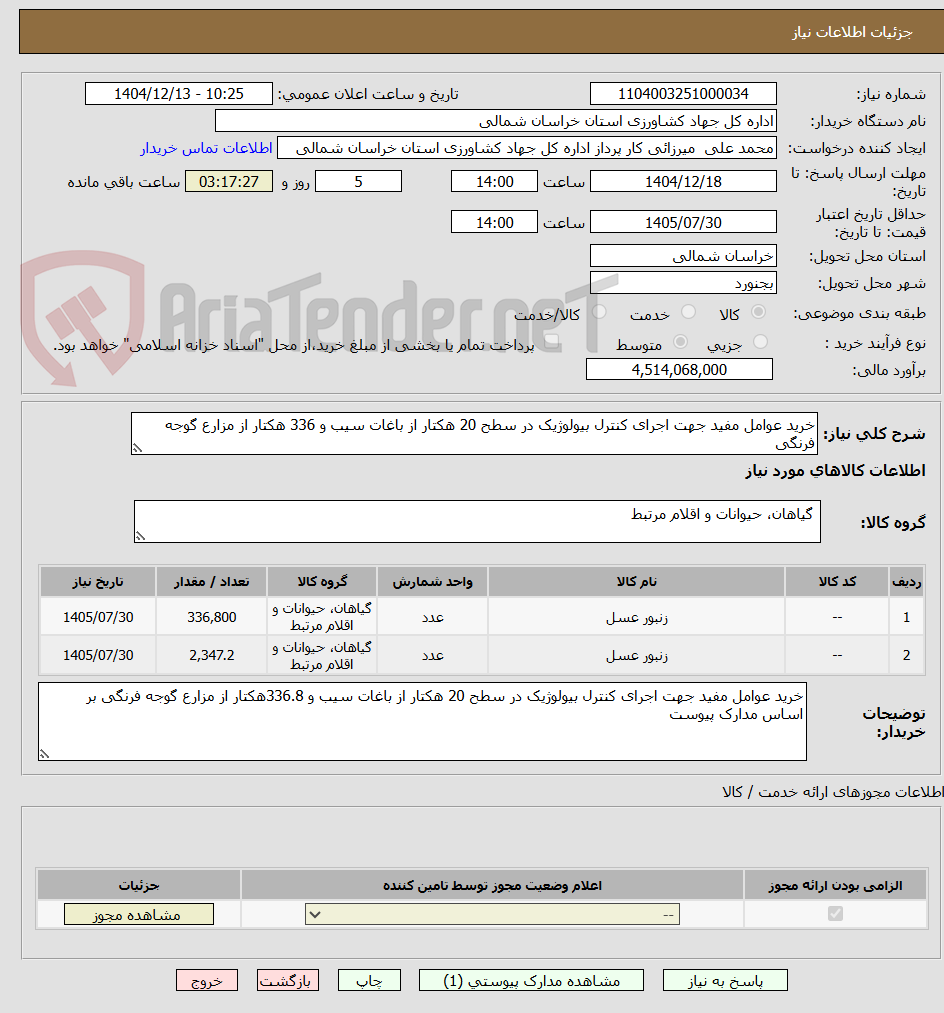
Task: Click the financial estimate 4,514,068,000 field
Action: pos(679,370)
